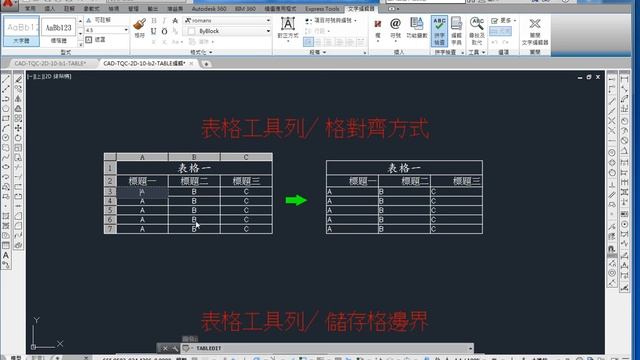Select the left paragraph alignment button
This screenshot has height=360, width=640.
[x=308, y=42]
